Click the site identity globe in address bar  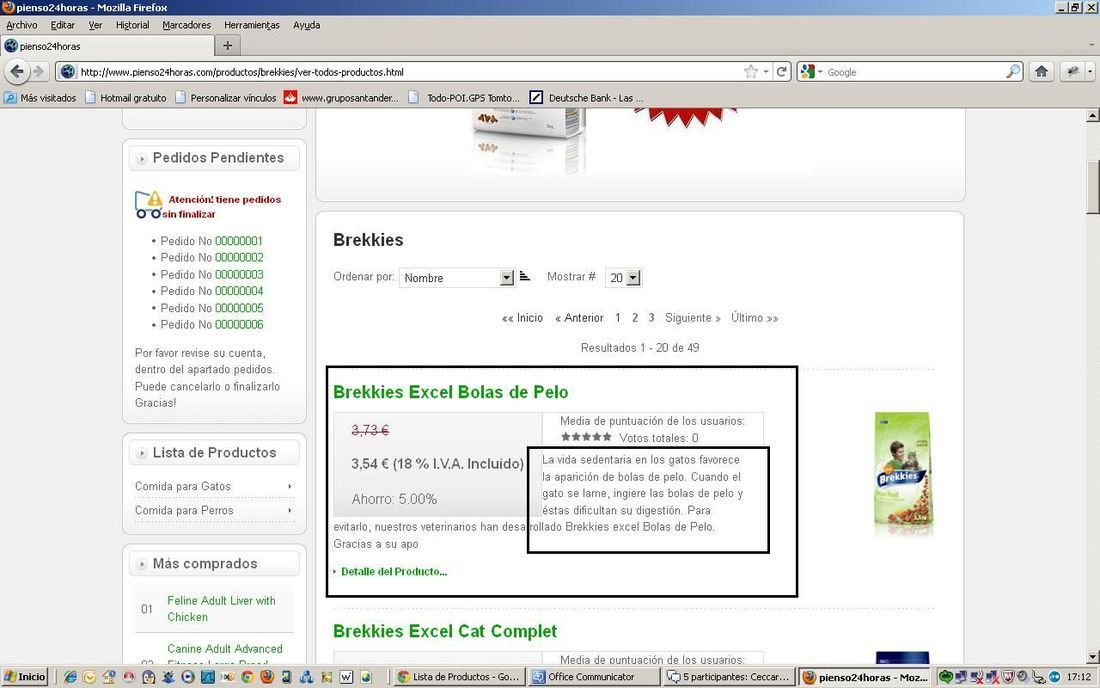click(x=68, y=72)
